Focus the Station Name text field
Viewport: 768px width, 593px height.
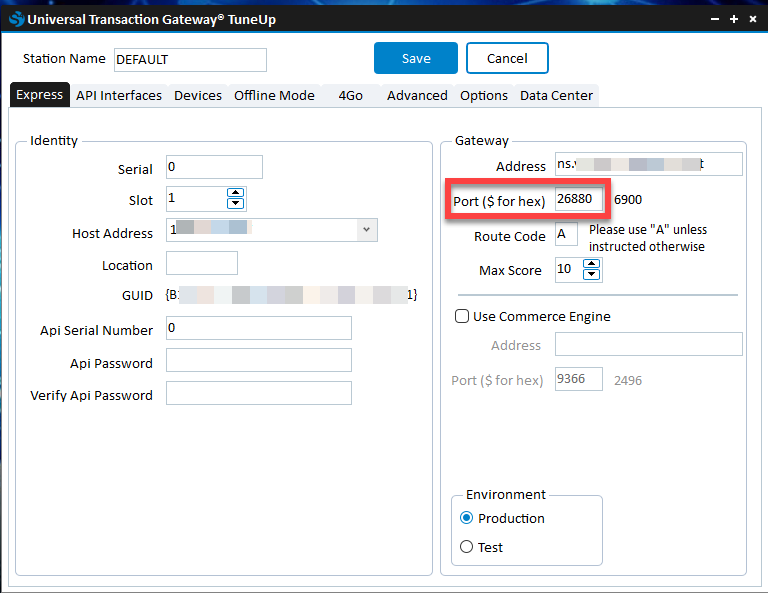pos(190,60)
